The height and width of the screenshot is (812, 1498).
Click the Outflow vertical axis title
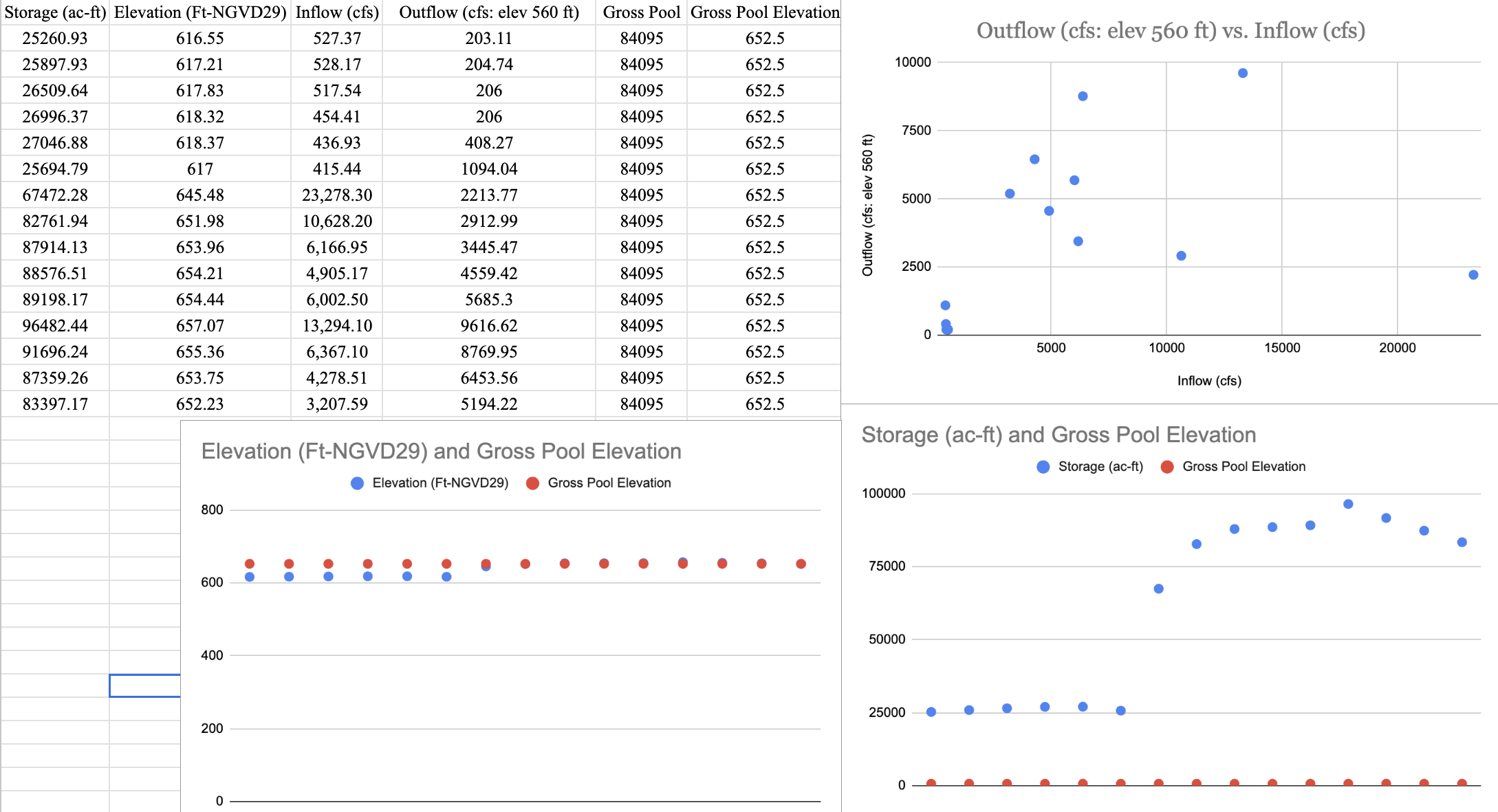(867, 205)
